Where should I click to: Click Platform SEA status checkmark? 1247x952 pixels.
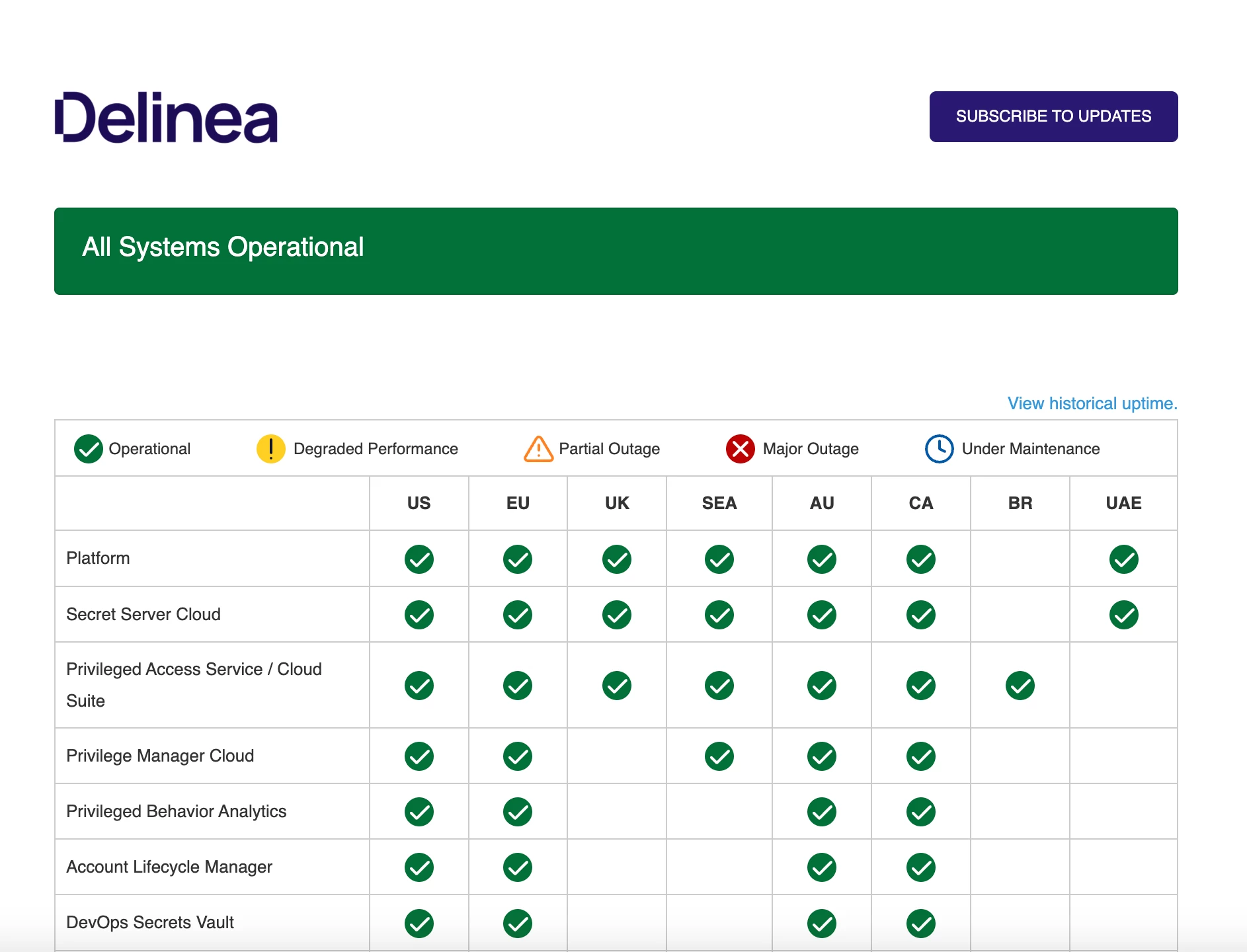(x=719, y=559)
